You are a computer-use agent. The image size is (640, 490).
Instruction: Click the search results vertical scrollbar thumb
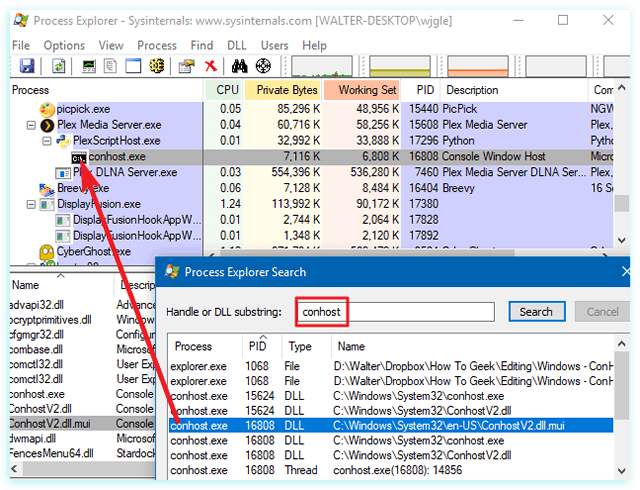click(x=622, y=385)
